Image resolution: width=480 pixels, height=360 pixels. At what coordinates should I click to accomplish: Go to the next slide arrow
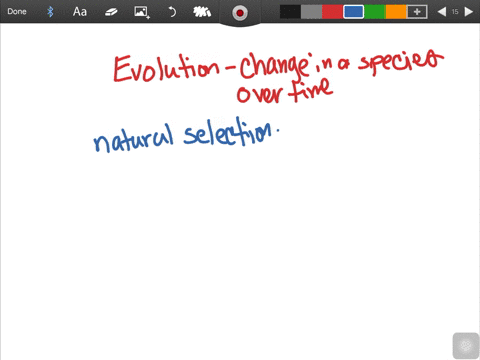tap(468, 12)
